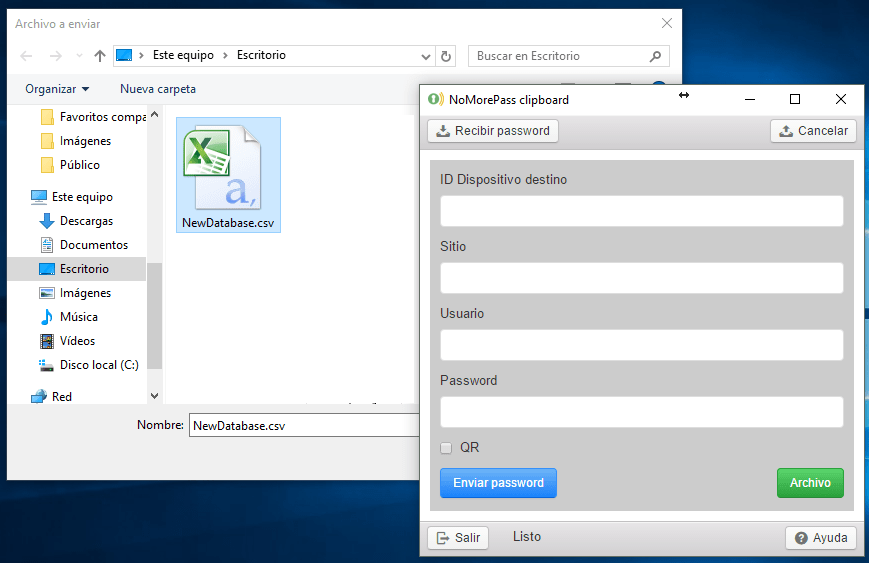Screen dimensions: 869x563
Task: Open Vídeos in navigation pane
Action: coord(68,341)
